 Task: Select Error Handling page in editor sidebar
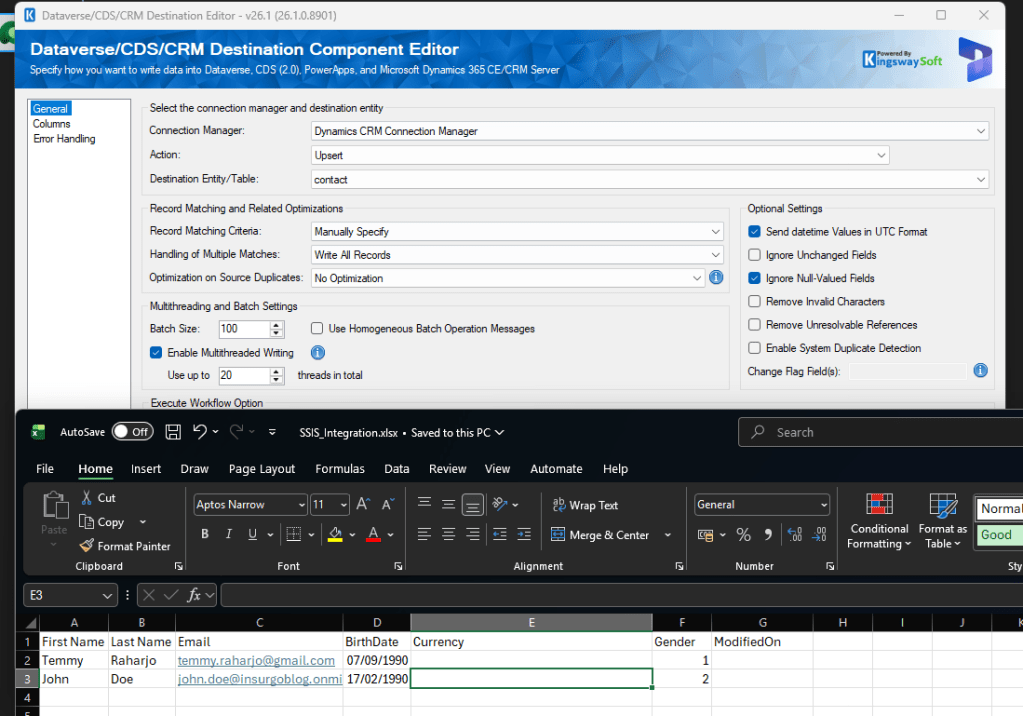pos(64,138)
